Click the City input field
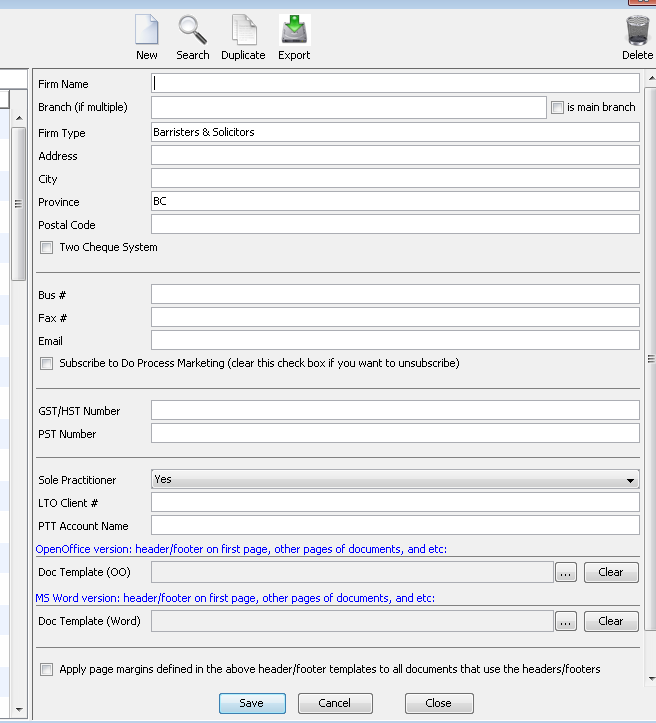Screen dimensions: 656x723 pos(395,178)
